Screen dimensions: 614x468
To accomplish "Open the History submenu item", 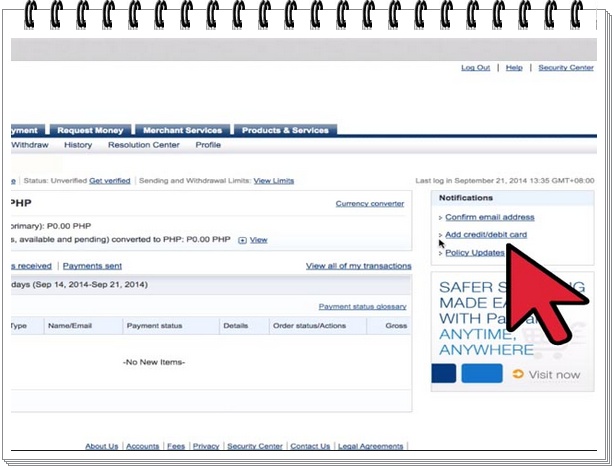I will (x=78, y=145).
